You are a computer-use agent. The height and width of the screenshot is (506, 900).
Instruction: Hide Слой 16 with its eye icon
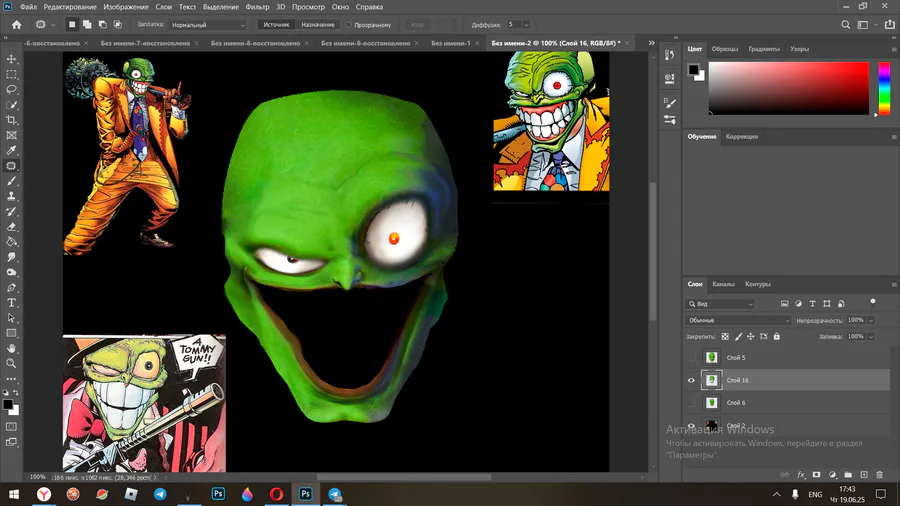691,380
